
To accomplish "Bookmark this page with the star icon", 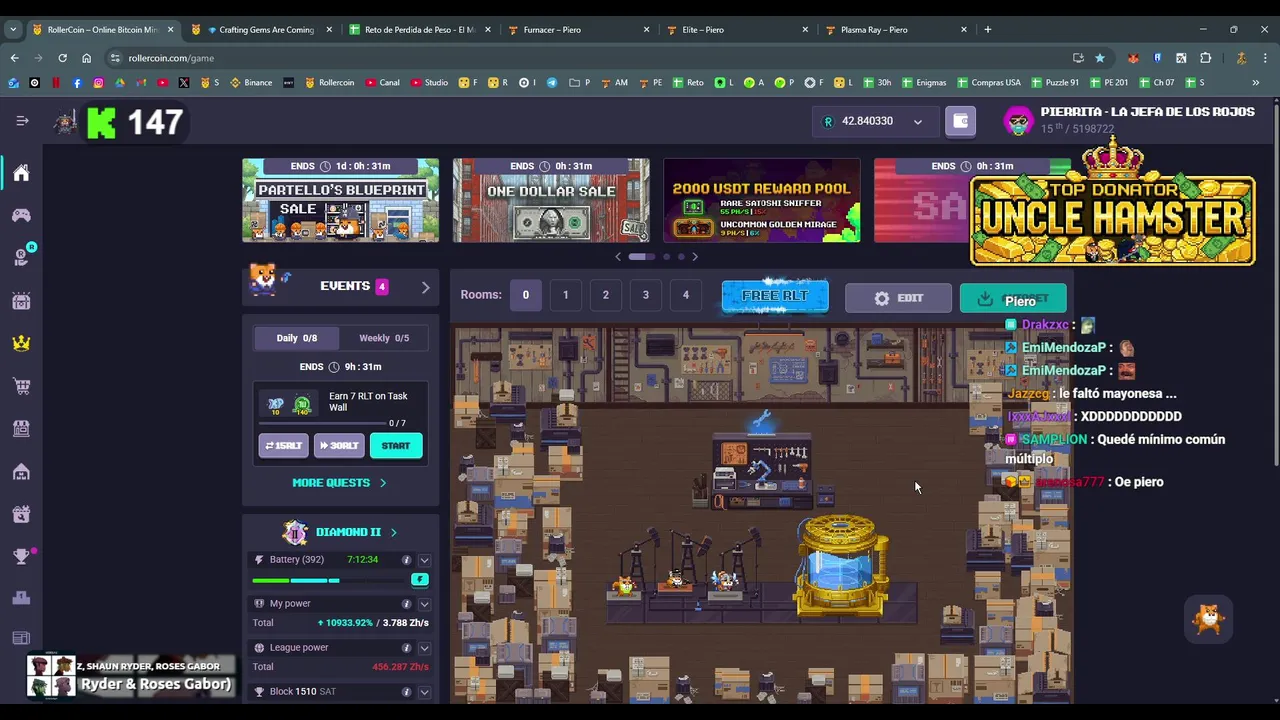I will [1100, 58].
